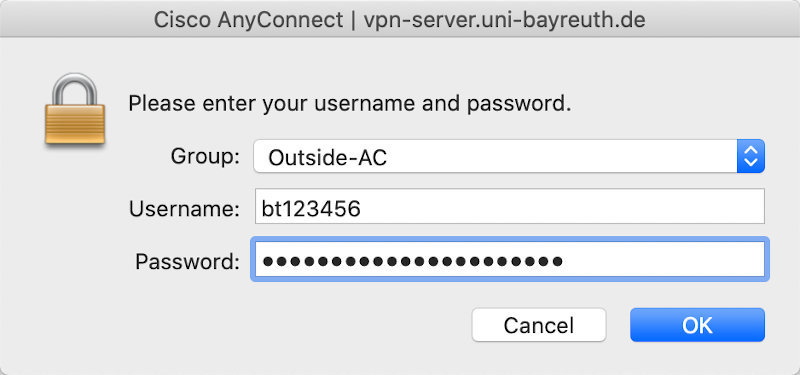Click the Cisco AnyConnect title bar text
The image size is (800, 375).
(248, 20)
